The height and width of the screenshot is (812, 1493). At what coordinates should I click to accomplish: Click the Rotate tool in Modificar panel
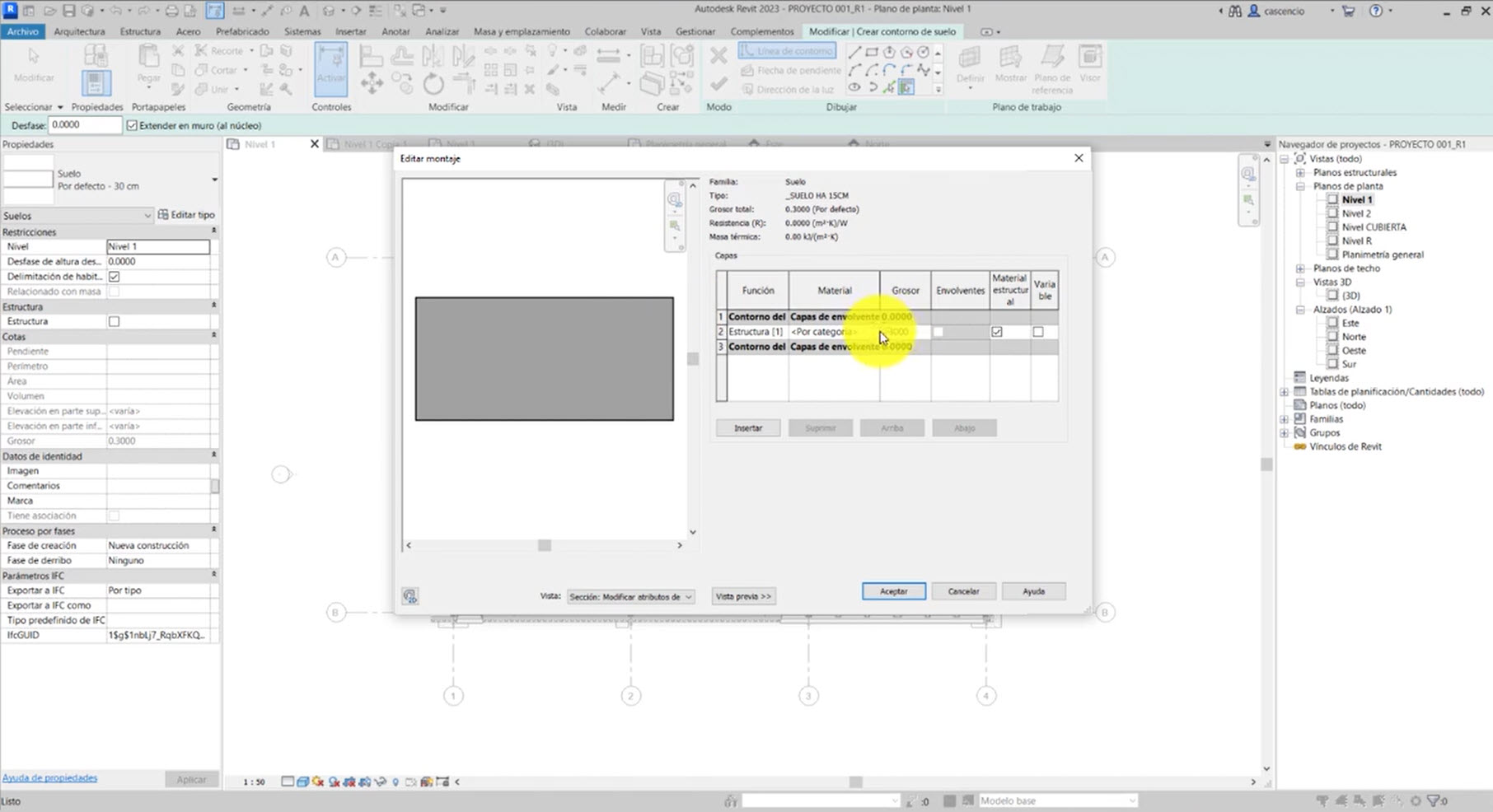[x=433, y=83]
